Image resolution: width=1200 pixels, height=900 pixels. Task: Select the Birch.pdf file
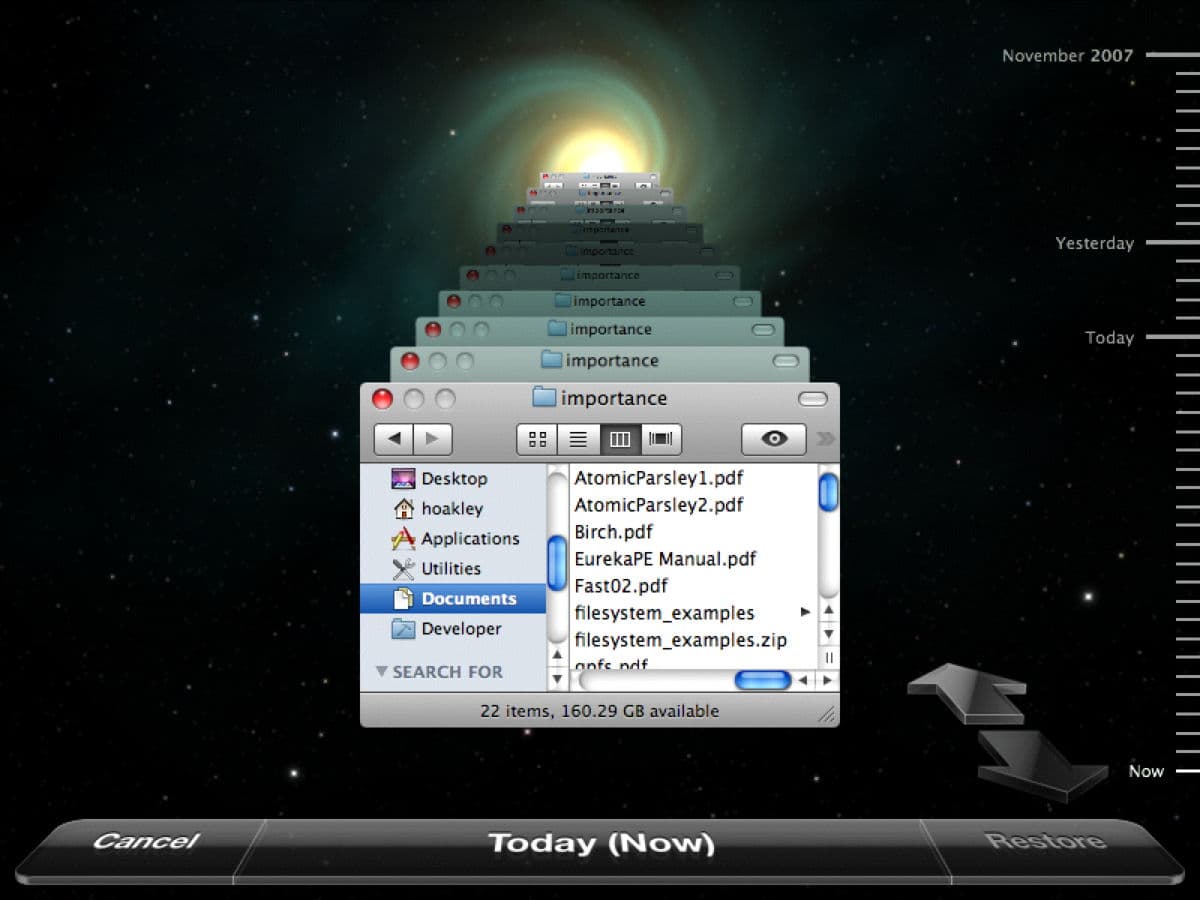(x=613, y=532)
